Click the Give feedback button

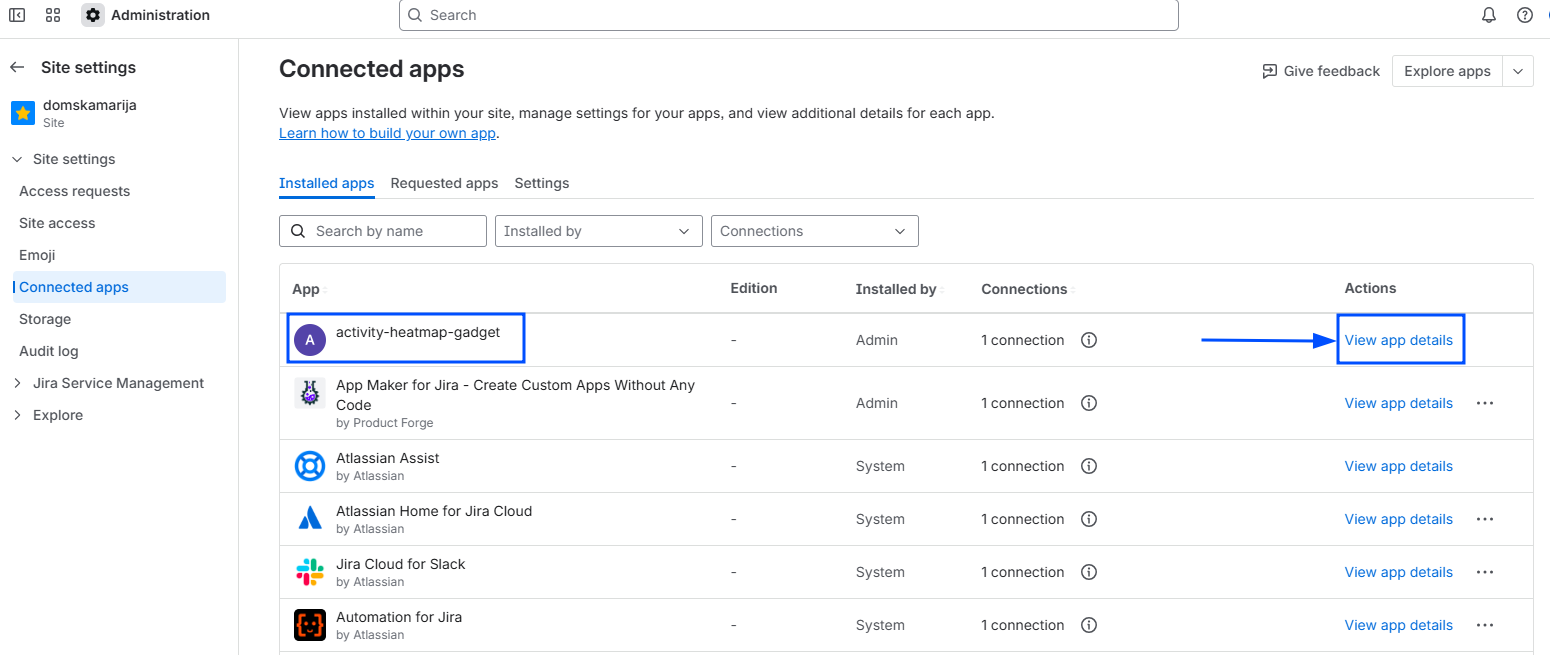pyautogui.click(x=1321, y=71)
